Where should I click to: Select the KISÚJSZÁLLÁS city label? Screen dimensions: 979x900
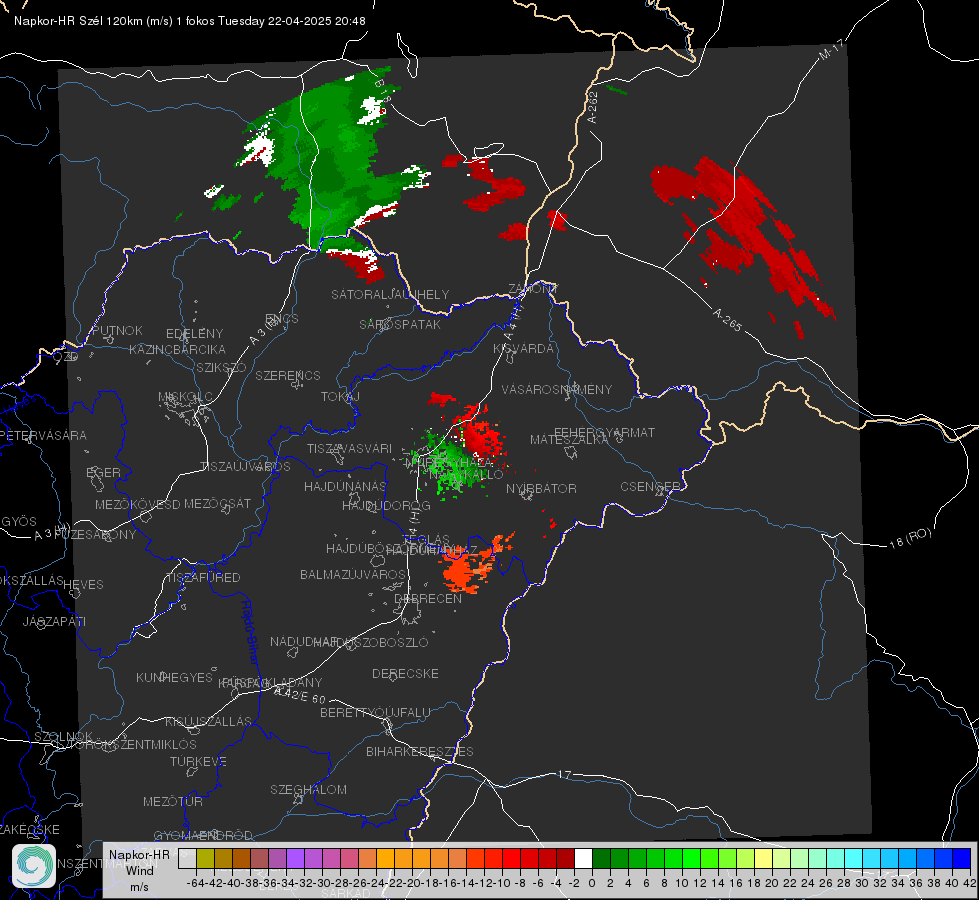click(208, 721)
